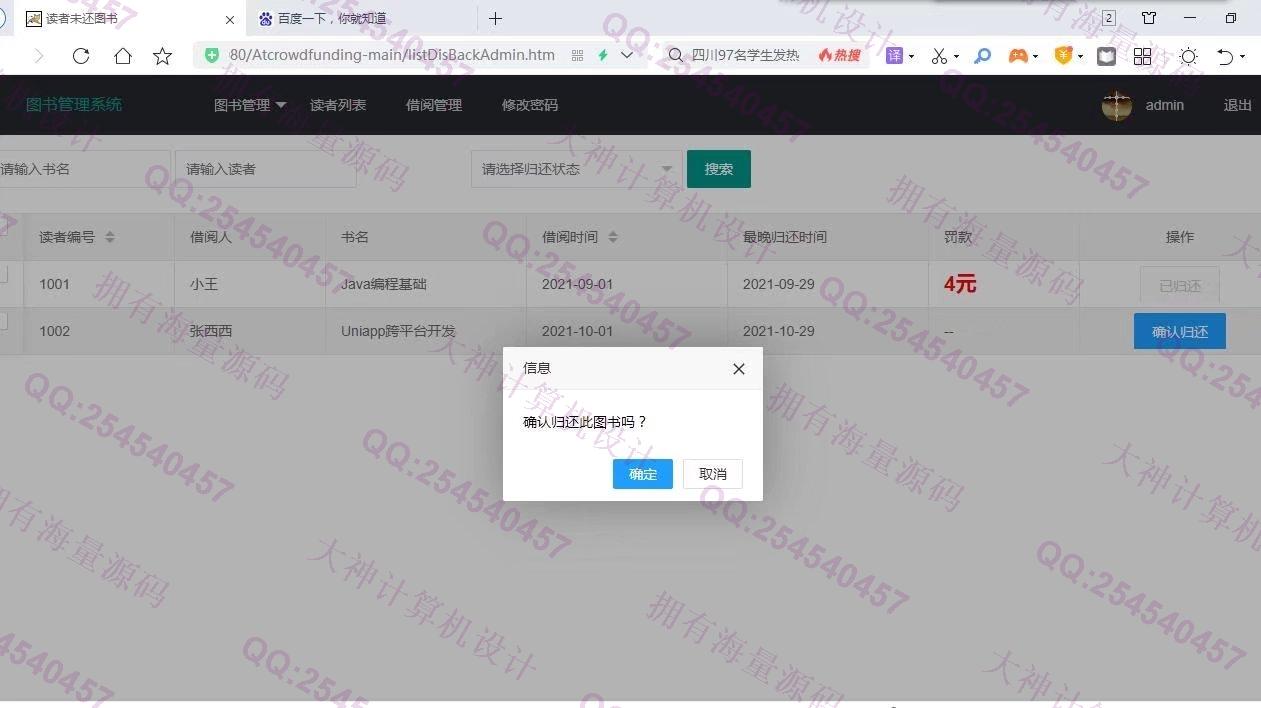1261x708 pixels.
Task: Click the blue magnifier find icon
Action: [x=983, y=56]
